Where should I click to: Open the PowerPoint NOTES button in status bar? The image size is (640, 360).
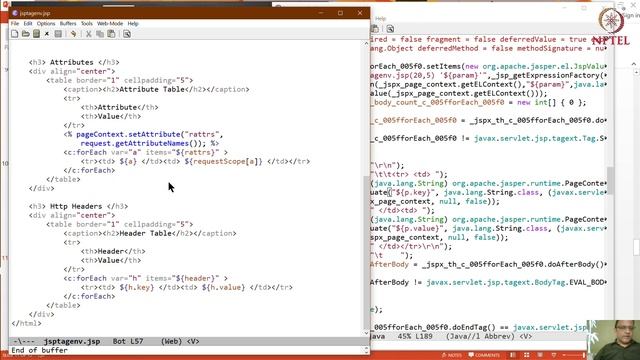[x=451, y=355]
